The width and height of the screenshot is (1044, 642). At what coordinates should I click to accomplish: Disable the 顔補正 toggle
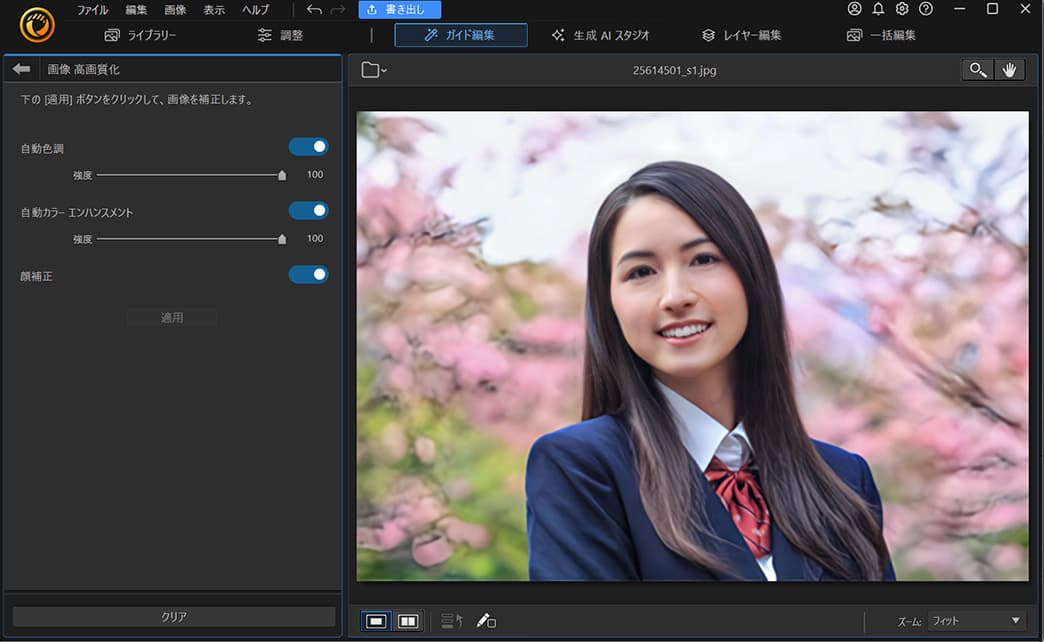[309, 274]
